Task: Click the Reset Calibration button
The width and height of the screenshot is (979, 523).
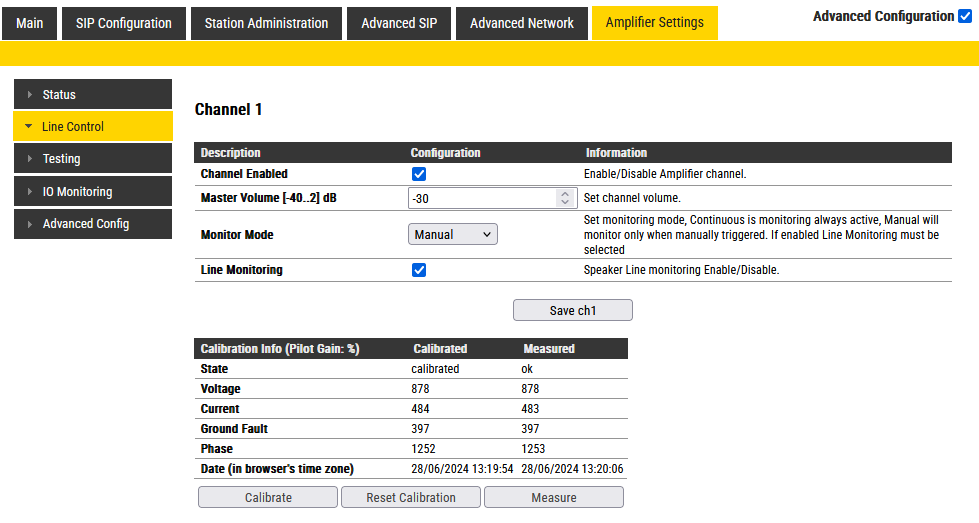Action: [410, 497]
